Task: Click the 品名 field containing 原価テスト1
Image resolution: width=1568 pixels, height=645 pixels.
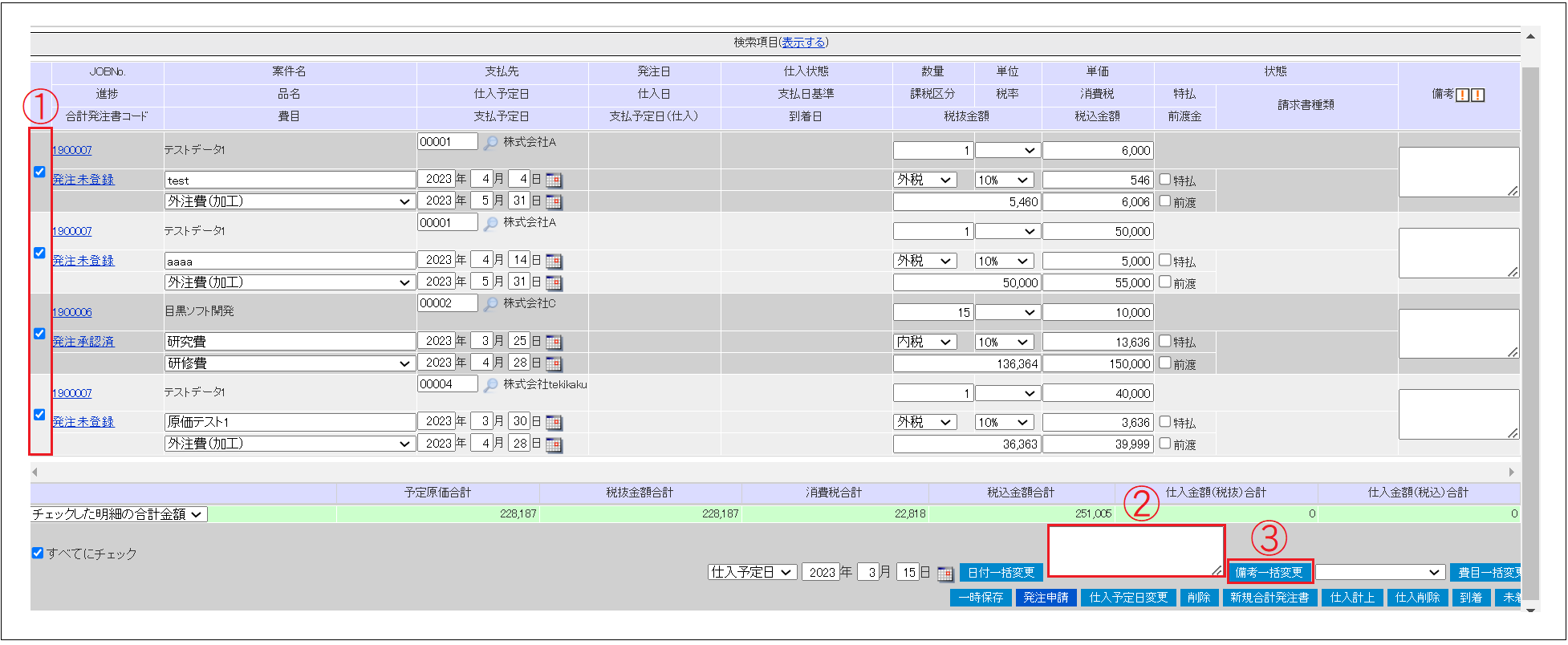Action: tap(290, 422)
